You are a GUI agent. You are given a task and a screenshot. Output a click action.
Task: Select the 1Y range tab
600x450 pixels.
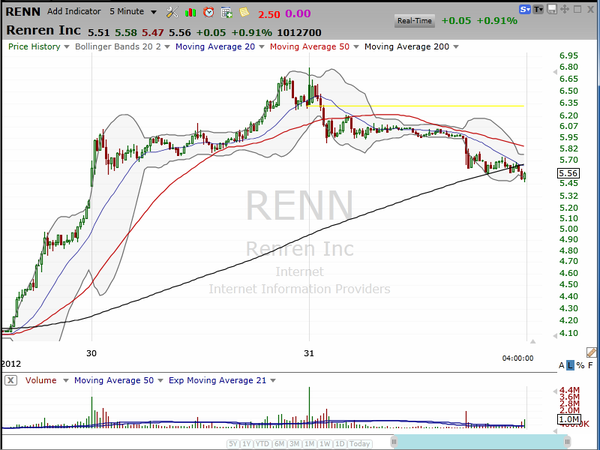[x=246, y=444]
